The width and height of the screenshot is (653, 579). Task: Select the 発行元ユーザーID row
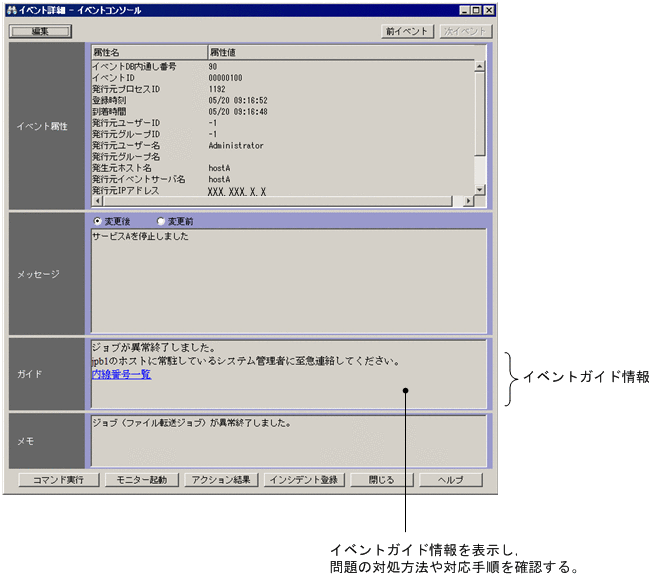tap(283, 123)
